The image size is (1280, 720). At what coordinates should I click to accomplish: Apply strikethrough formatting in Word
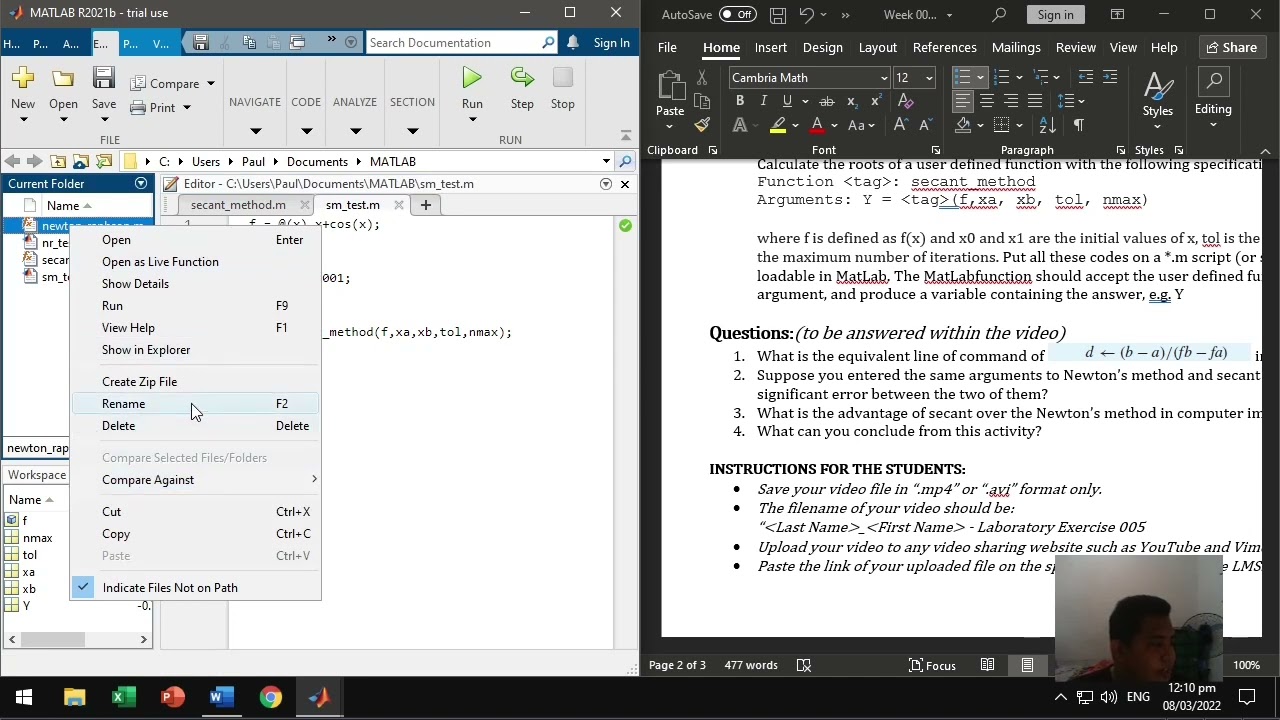click(826, 101)
